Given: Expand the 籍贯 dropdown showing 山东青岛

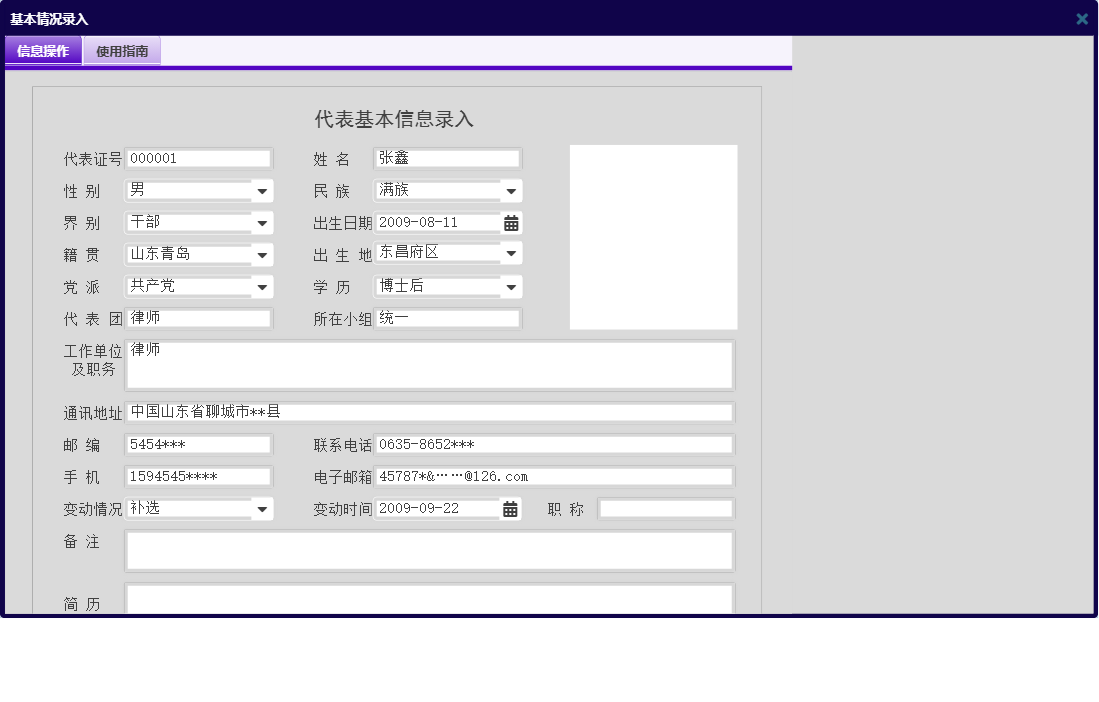Looking at the screenshot, I should 262,256.
